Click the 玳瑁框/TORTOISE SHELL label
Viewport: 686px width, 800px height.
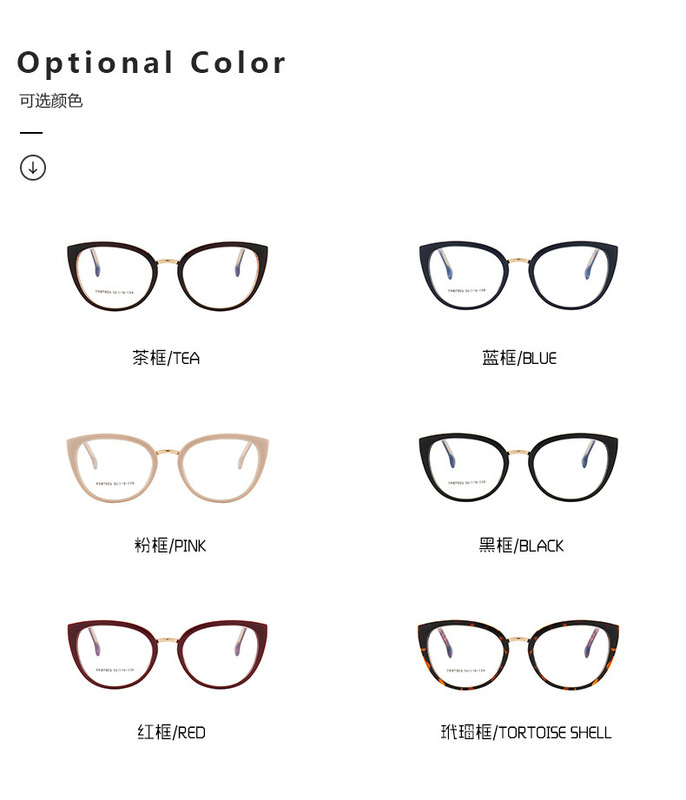pyautogui.click(x=526, y=732)
